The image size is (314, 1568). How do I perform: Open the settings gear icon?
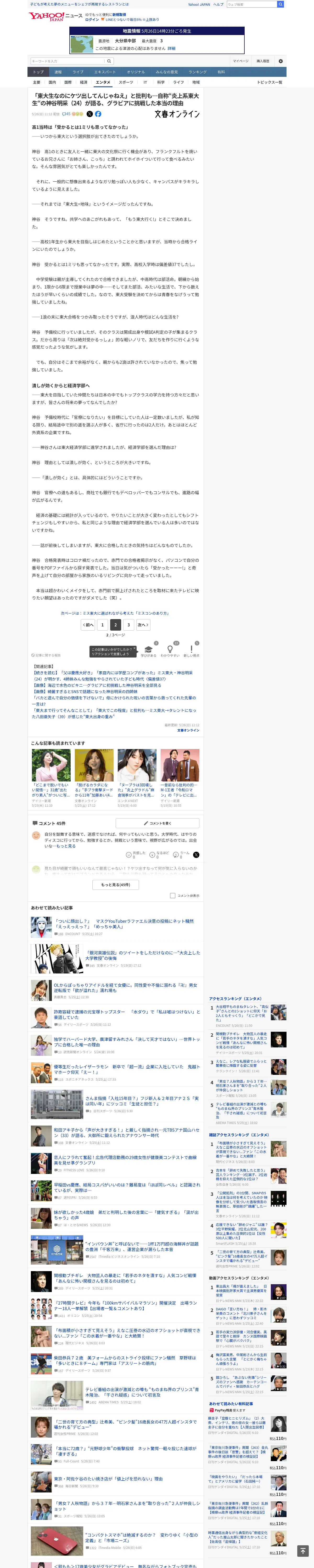(x=281, y=61)
